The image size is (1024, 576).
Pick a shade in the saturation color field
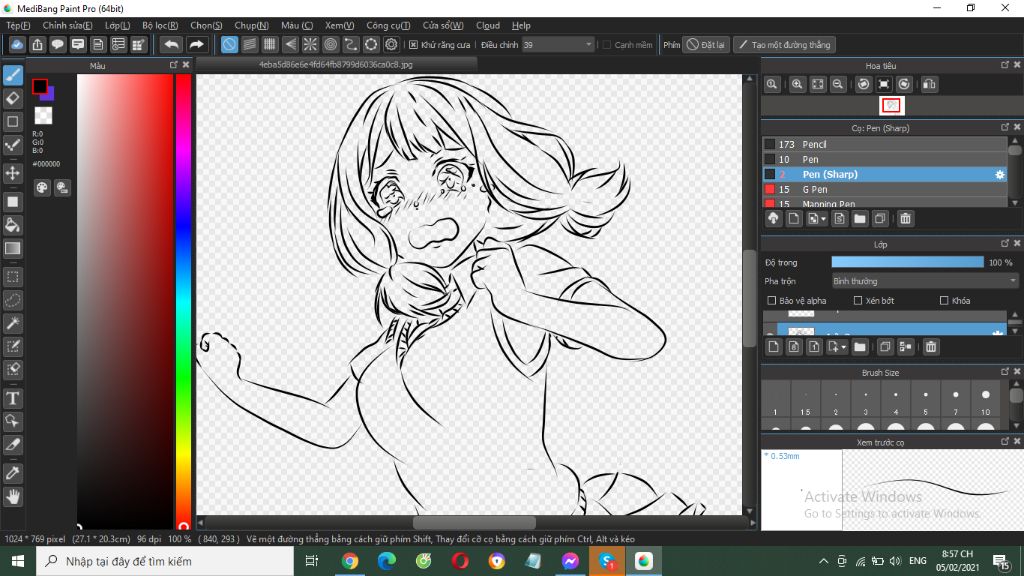125,300
